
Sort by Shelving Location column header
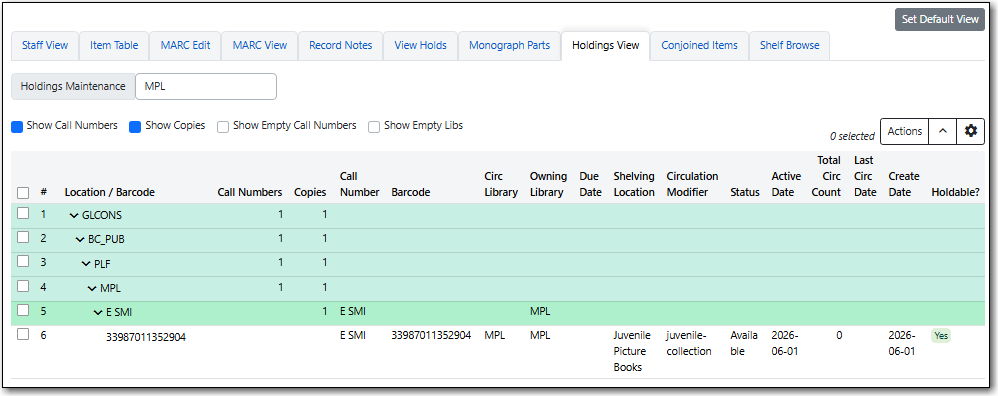click(x=634, y=184)
